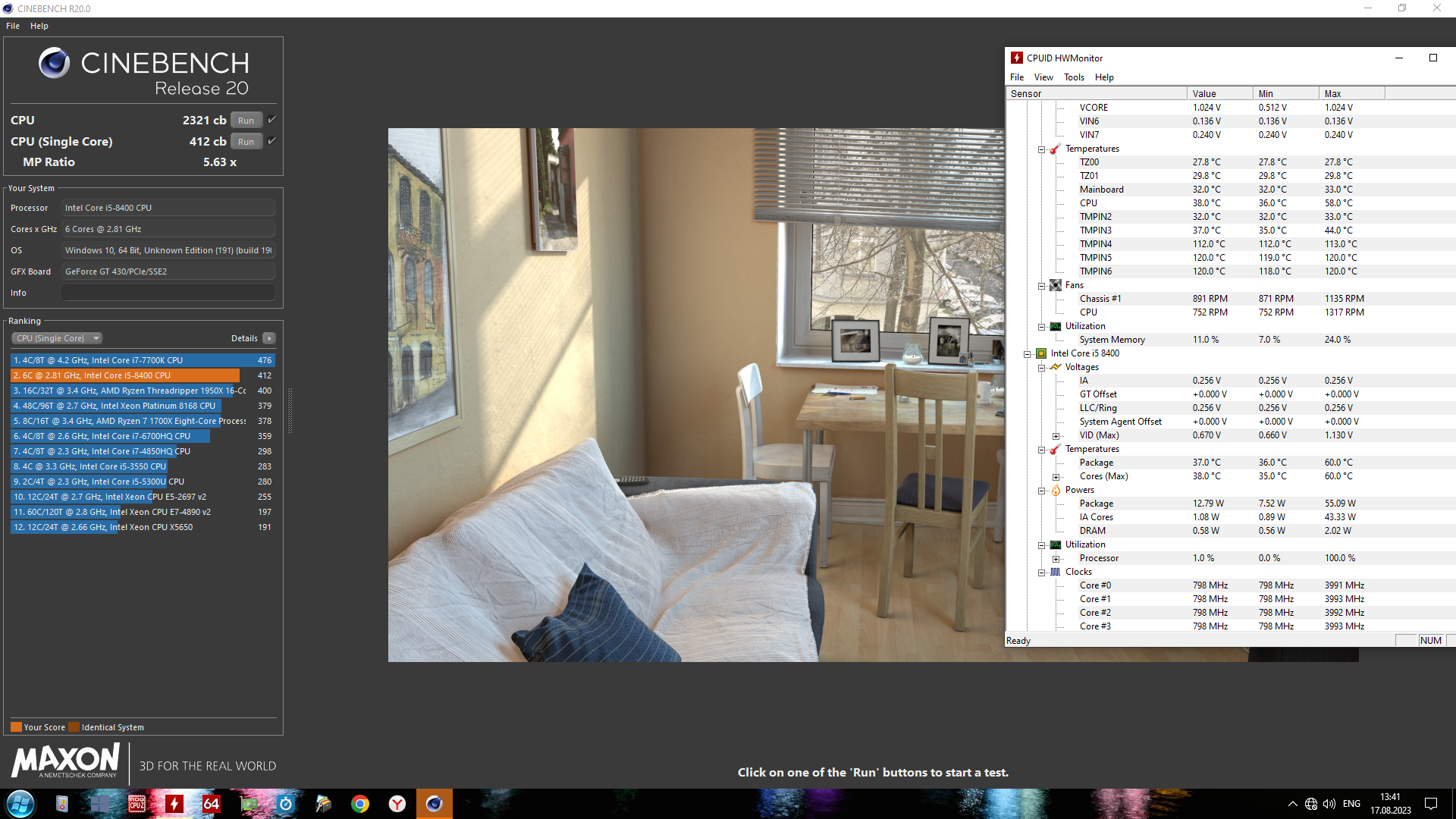Toggle the CPU (Single Core) checkmark
Screen dimensions: 1456x819
[272, 141]
